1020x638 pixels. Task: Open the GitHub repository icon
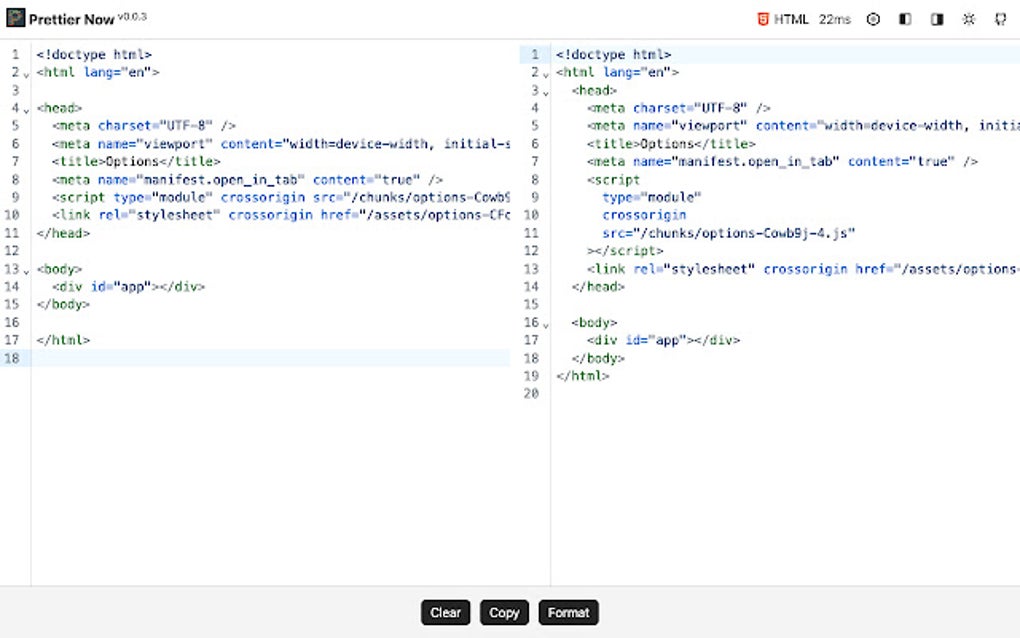1000,18
